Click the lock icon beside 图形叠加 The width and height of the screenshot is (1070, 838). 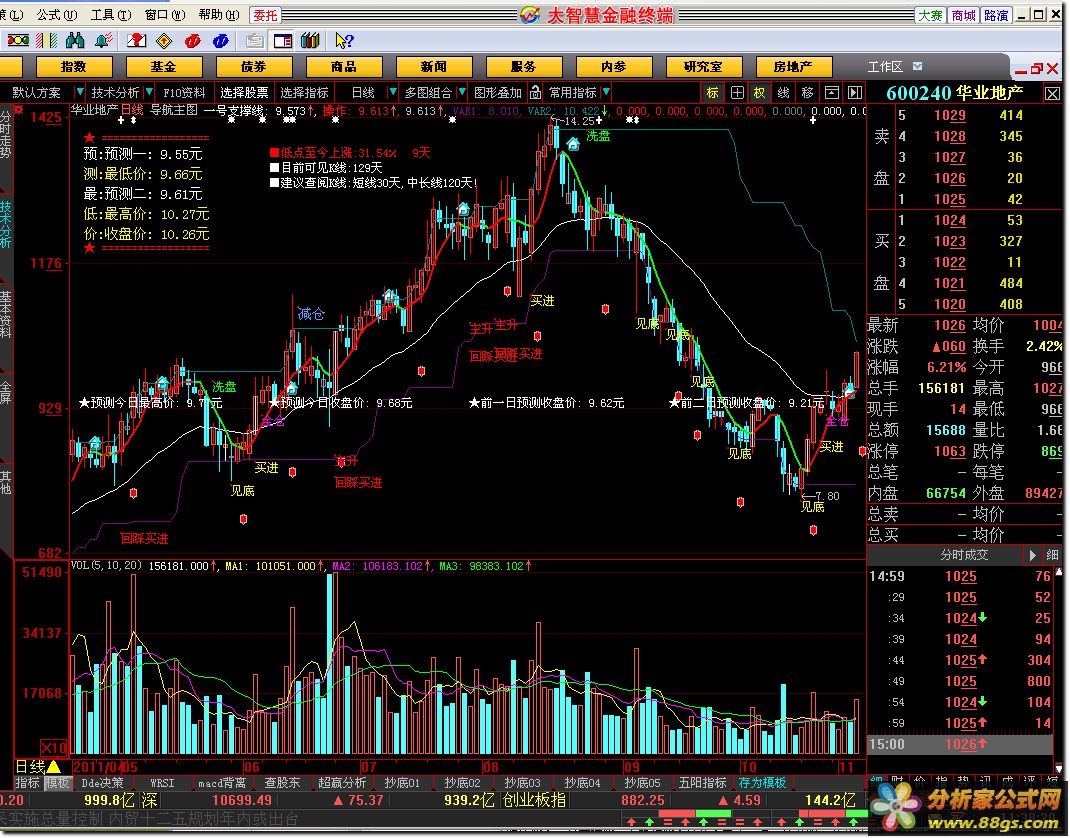click(536, 92)
